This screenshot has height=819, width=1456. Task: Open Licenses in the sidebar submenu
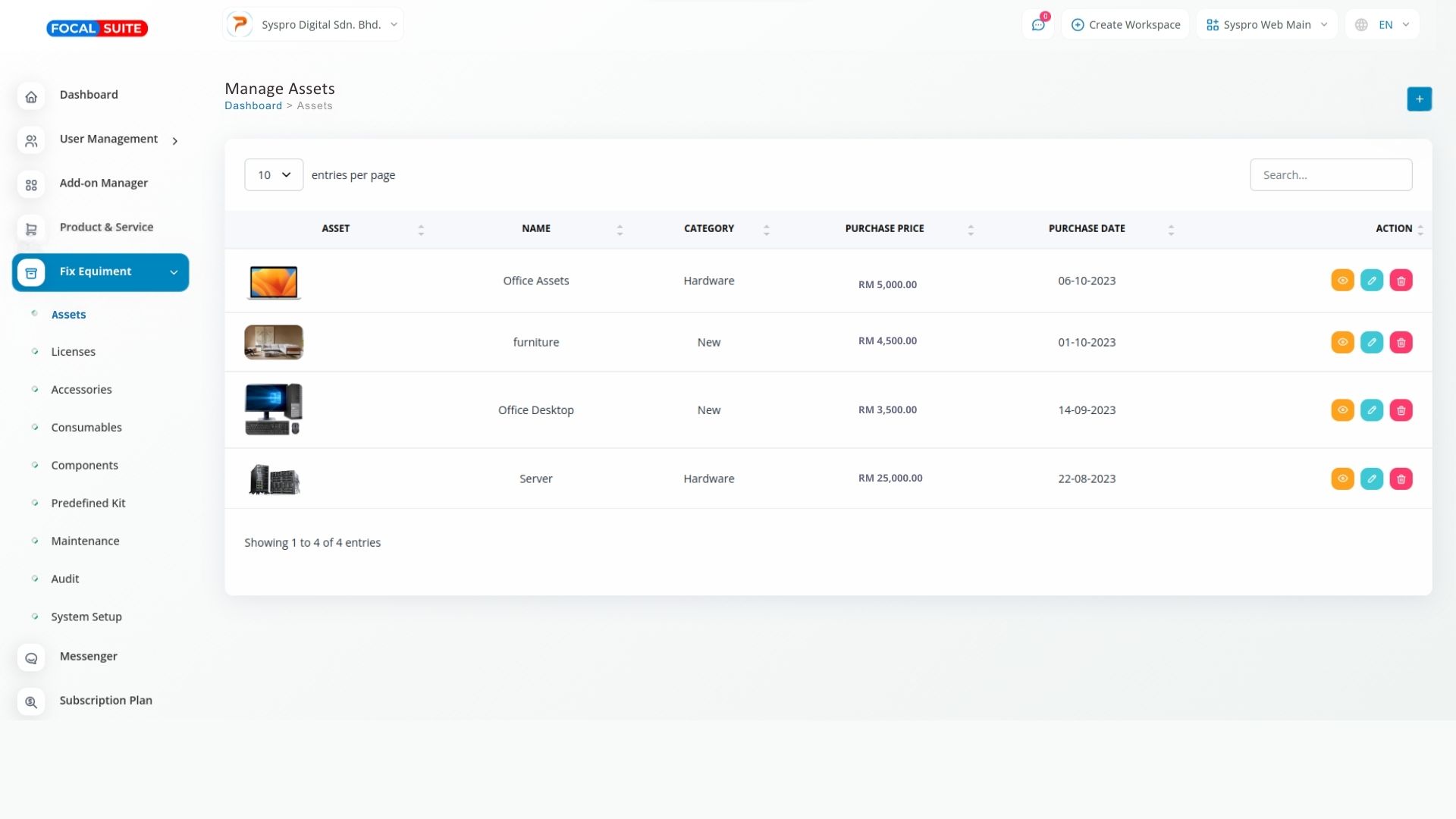click(73, 352)
